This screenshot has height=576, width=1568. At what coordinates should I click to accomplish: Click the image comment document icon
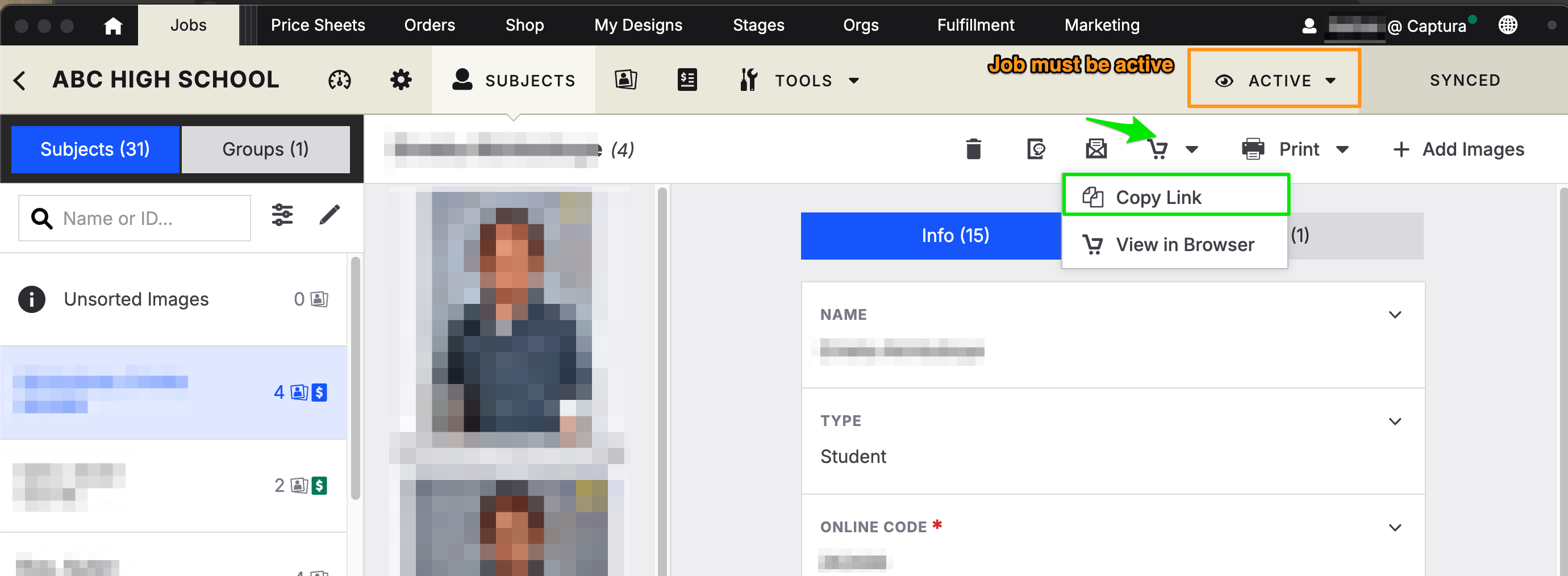pyautogui.click(x=1035, y=149)
